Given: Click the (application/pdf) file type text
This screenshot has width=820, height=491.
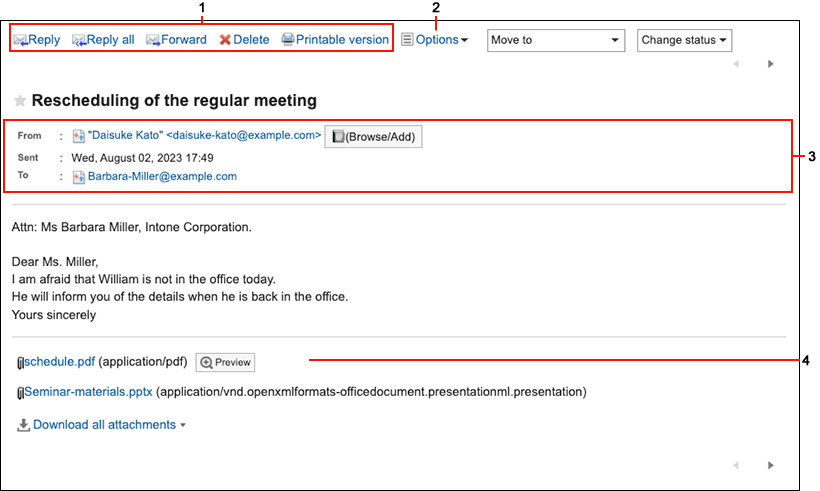Looking at the screenshot, I should click(x=143, y=362).
